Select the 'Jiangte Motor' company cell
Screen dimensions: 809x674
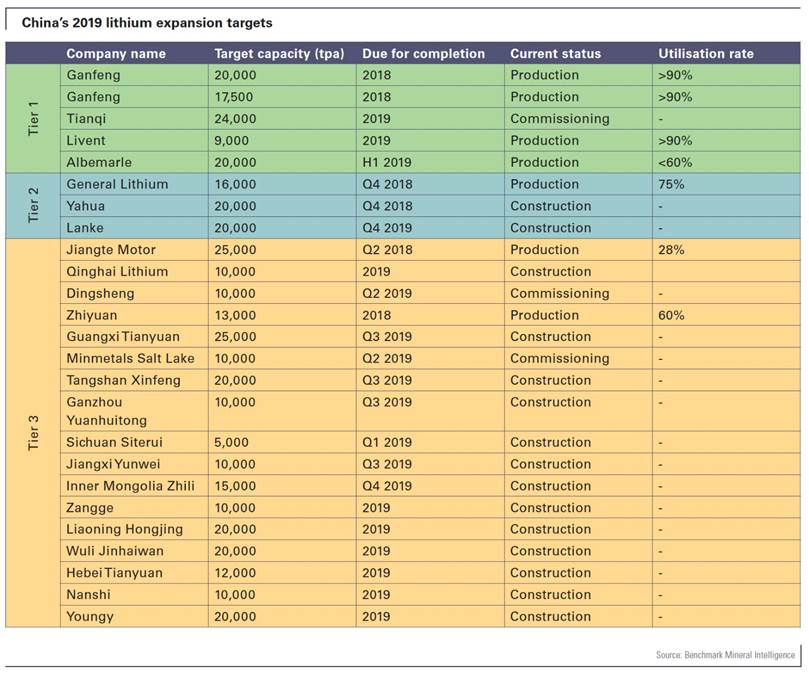tap(111, 250)
